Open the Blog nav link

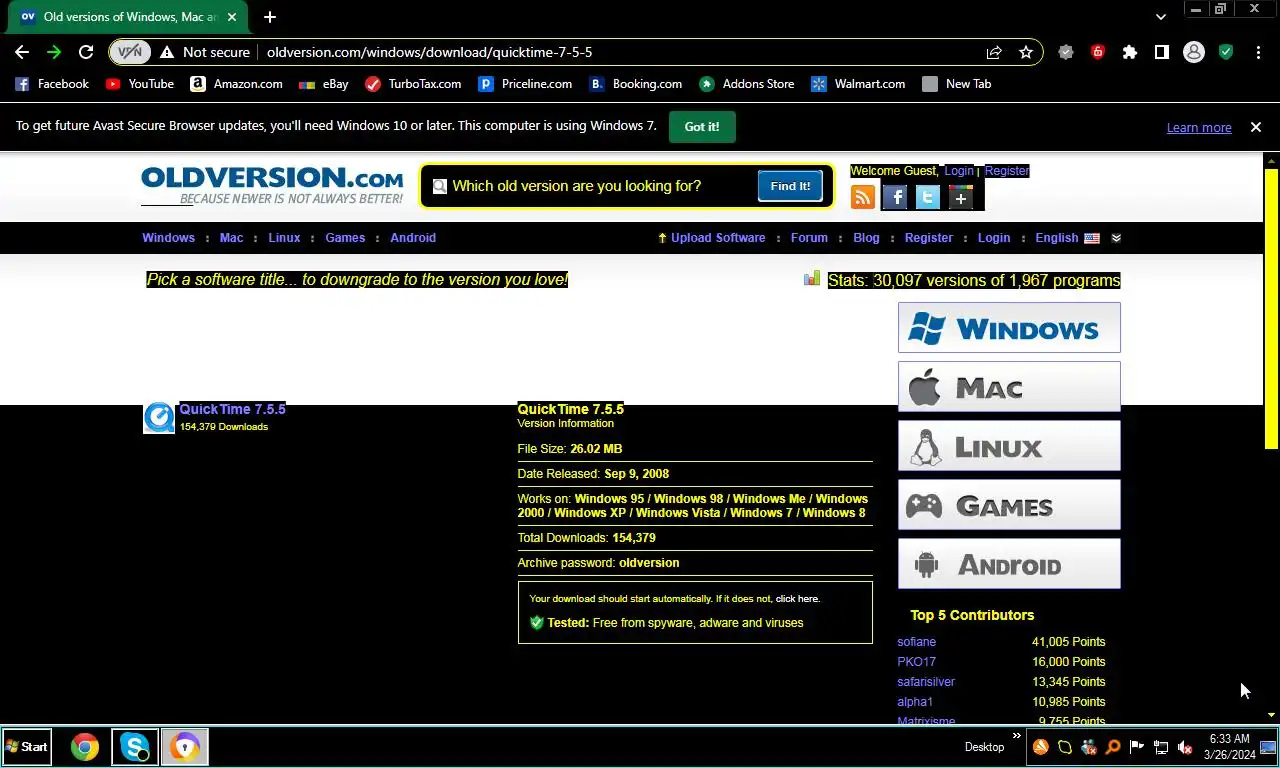(x=866, y=238)
